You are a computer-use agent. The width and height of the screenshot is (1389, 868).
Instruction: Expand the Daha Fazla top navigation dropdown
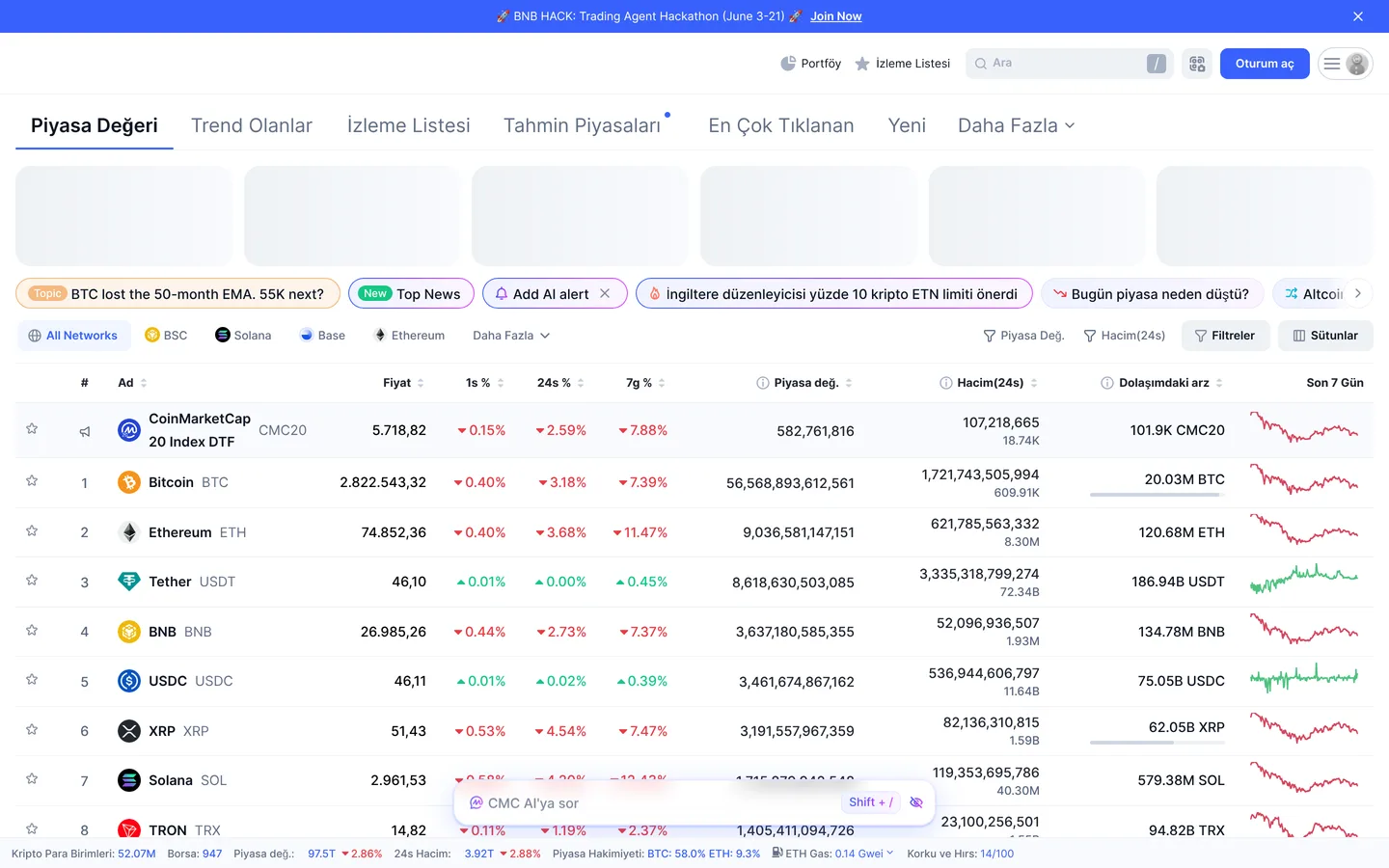[x=1016, y=125]
